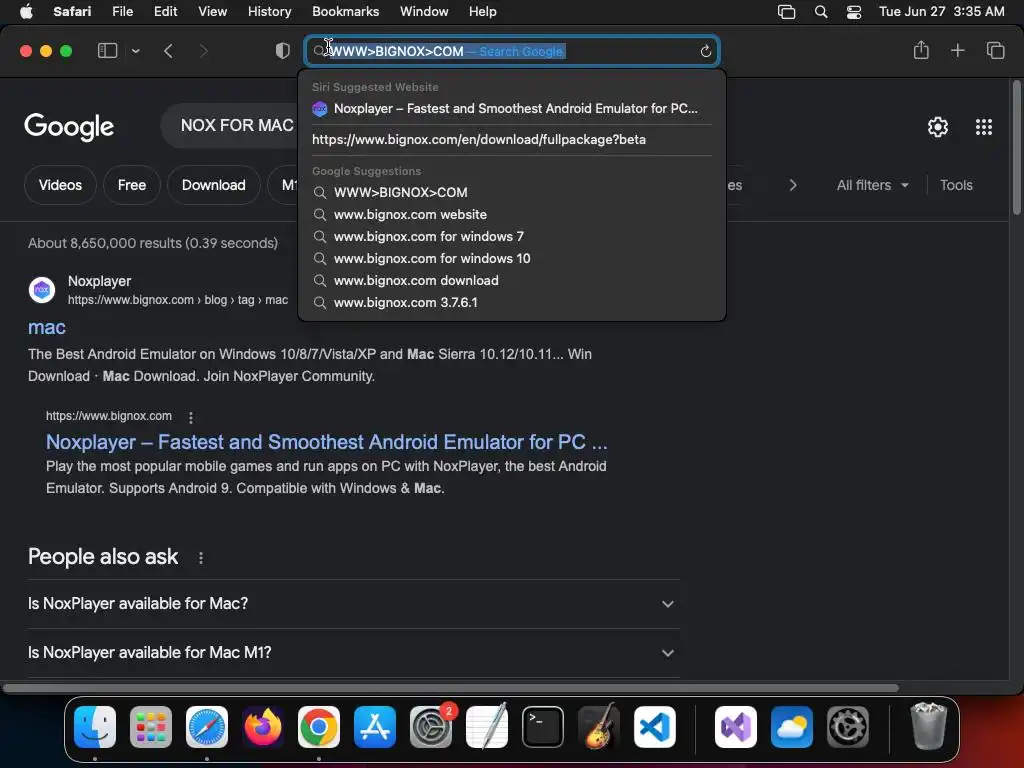Screen dimensions: 1024x768
Task: Pick the www.bignox.com download suggestion
Action: click(x=512, y=280)
